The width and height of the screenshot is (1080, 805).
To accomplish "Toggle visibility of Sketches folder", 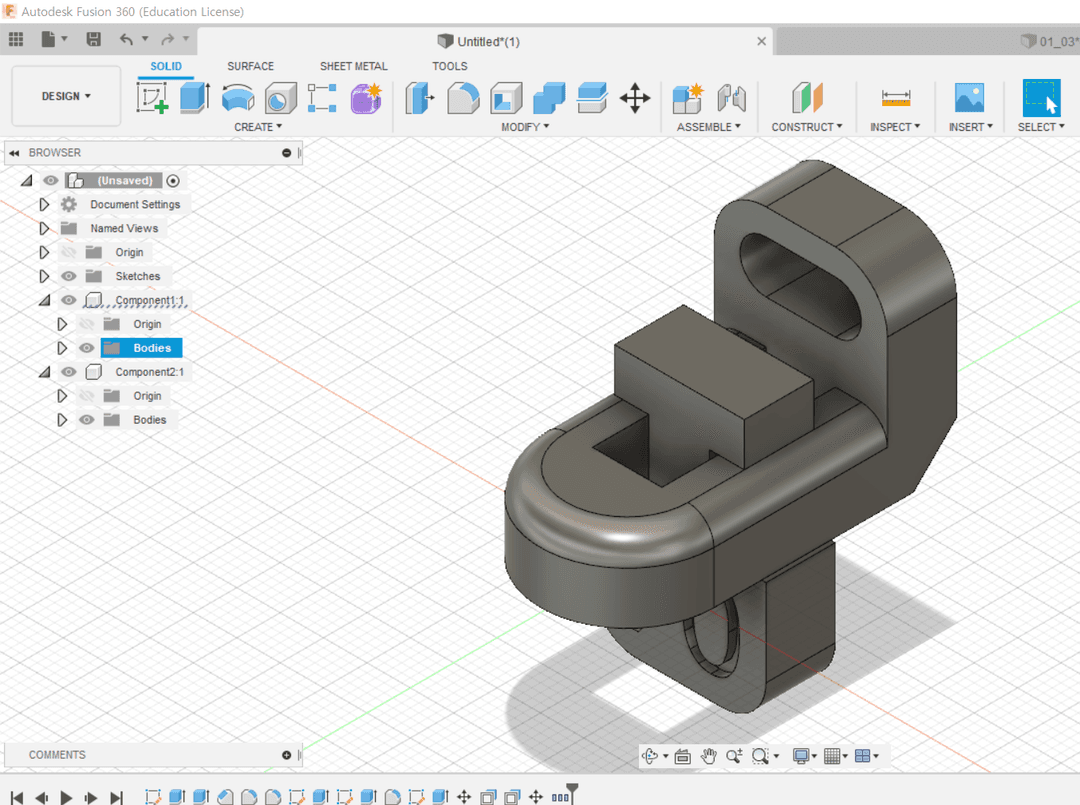I will [x=68, y=276].
